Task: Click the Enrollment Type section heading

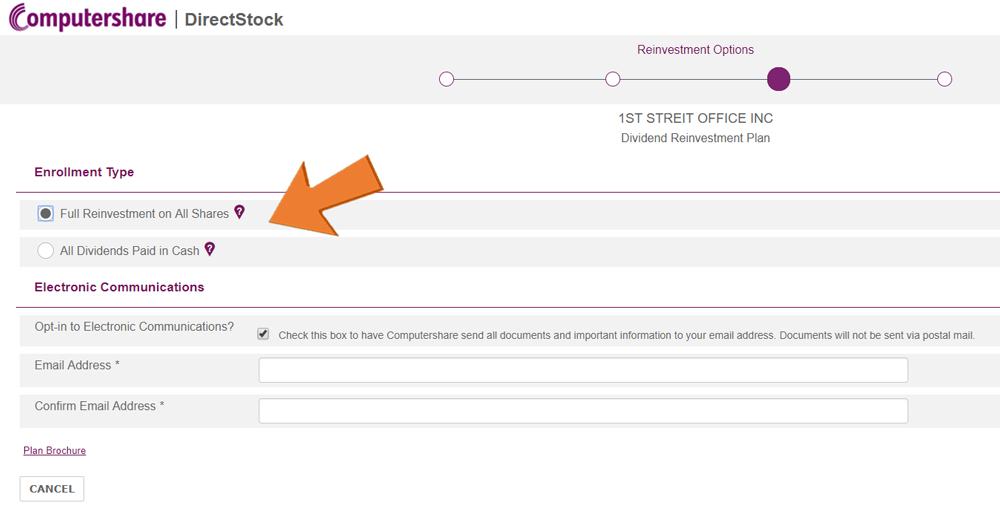Action: pos(84,172)
